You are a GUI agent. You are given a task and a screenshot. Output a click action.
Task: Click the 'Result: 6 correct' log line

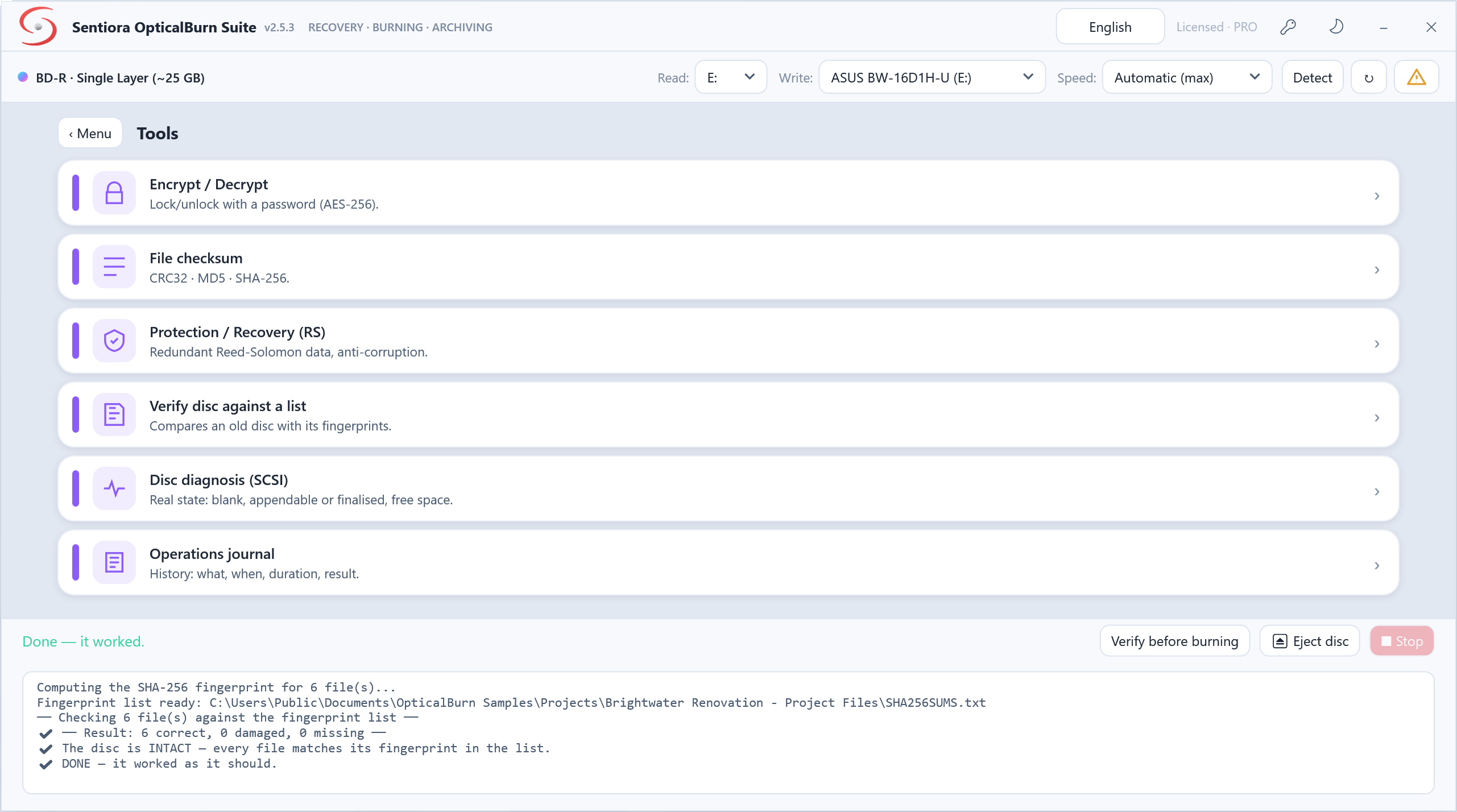coord(223,733)
